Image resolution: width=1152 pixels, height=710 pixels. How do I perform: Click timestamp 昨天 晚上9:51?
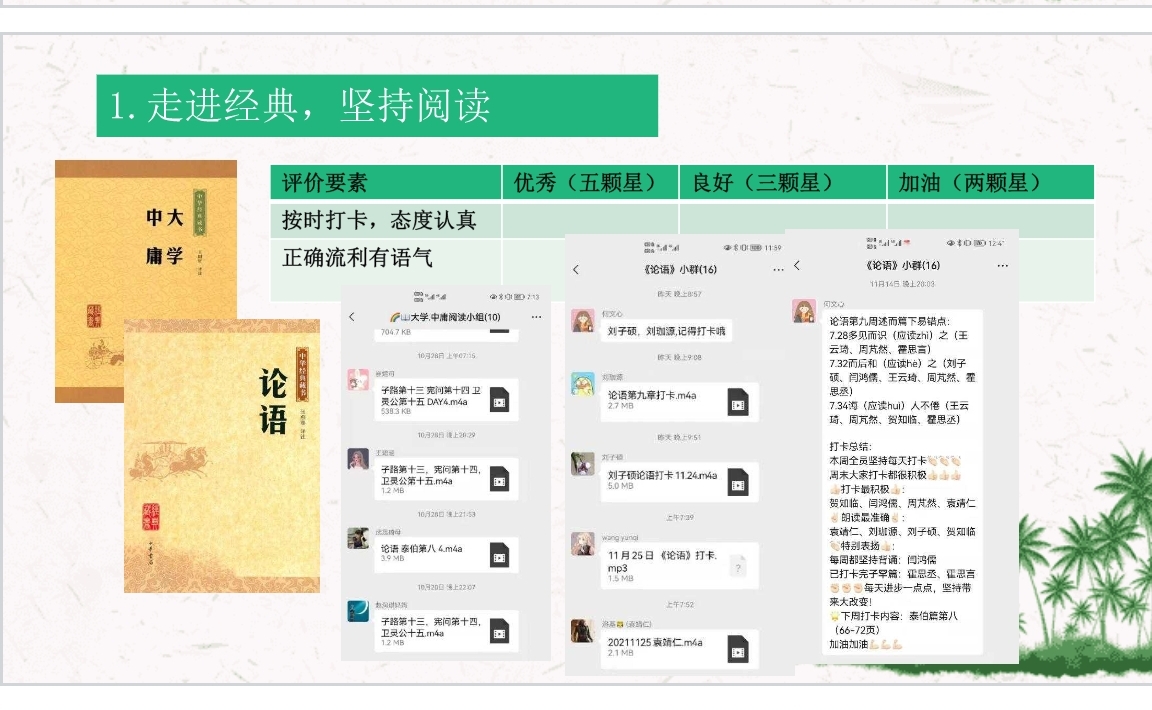click(680, 437)
